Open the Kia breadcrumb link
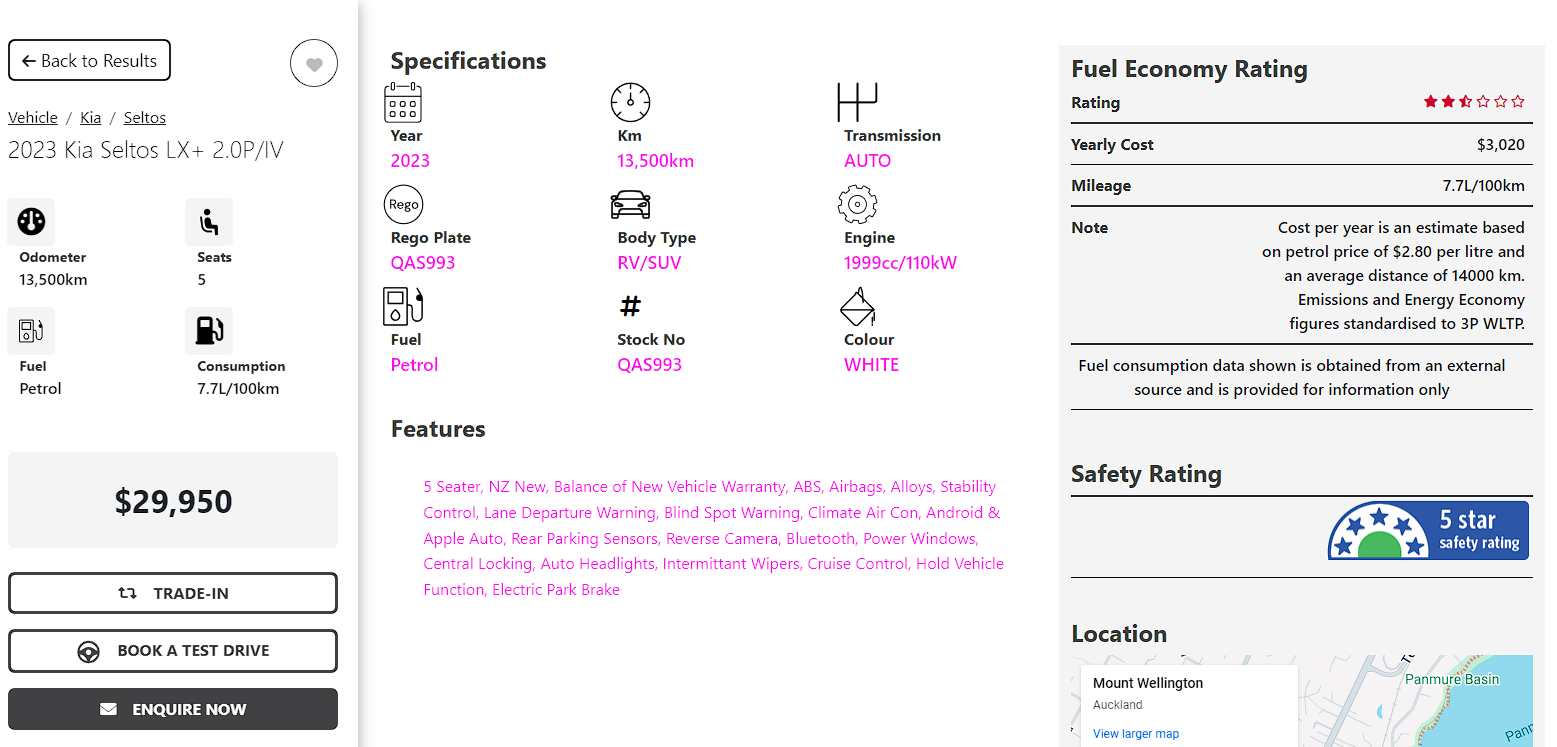The height and width of the screenshot is (747, 1557). [91, 117]
